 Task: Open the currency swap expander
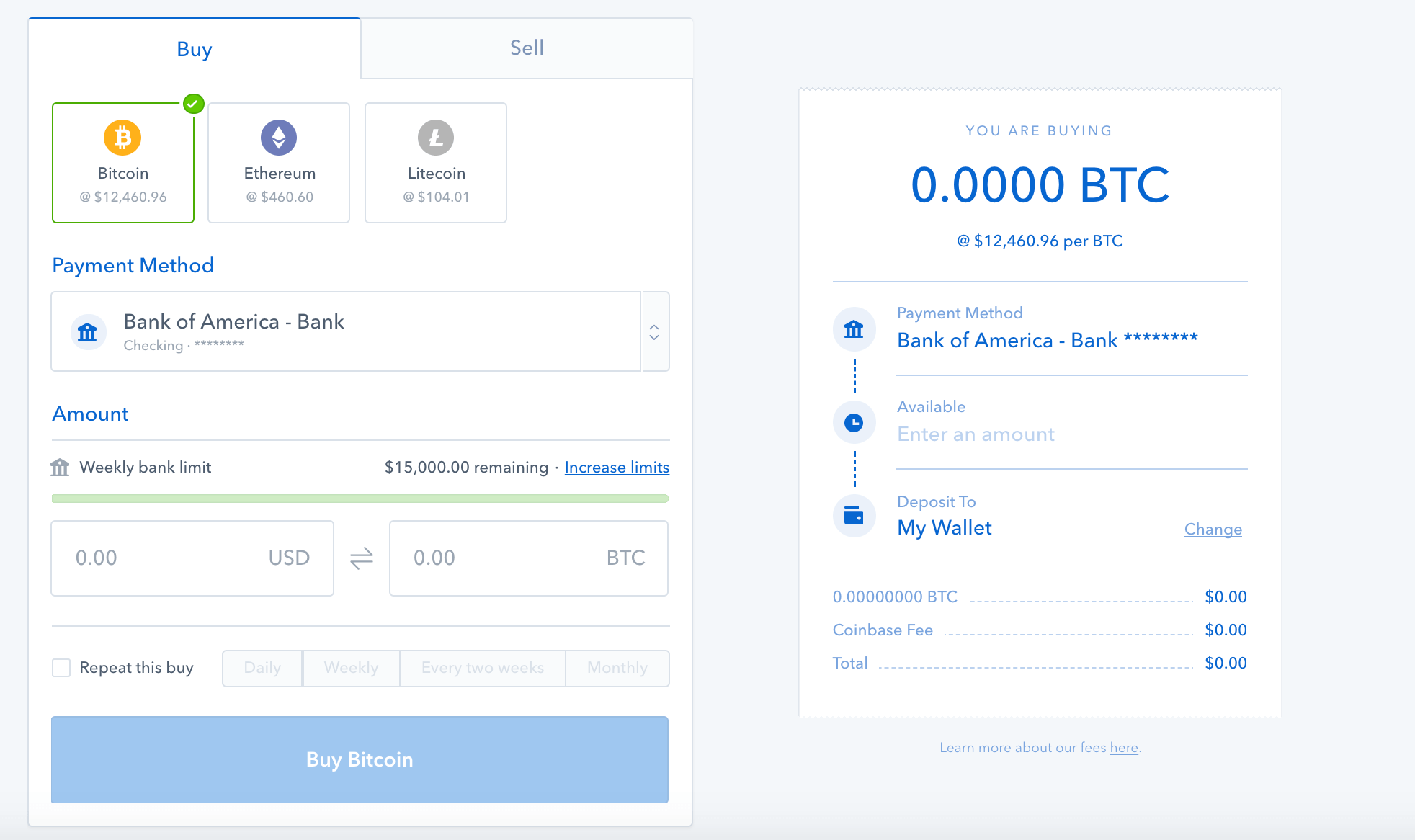click(x=362, y=558)
